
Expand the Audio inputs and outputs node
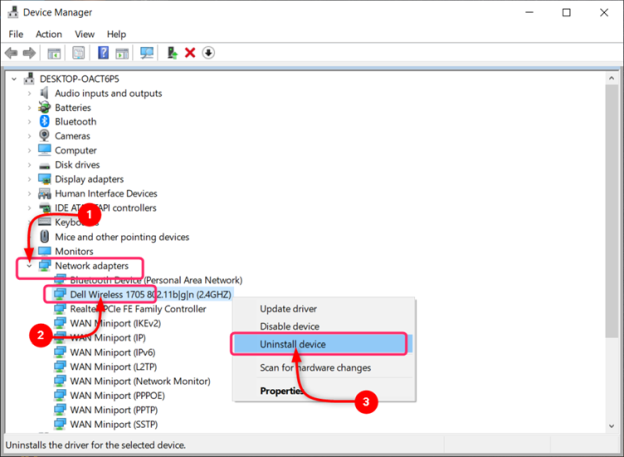[x=29, y=94]
